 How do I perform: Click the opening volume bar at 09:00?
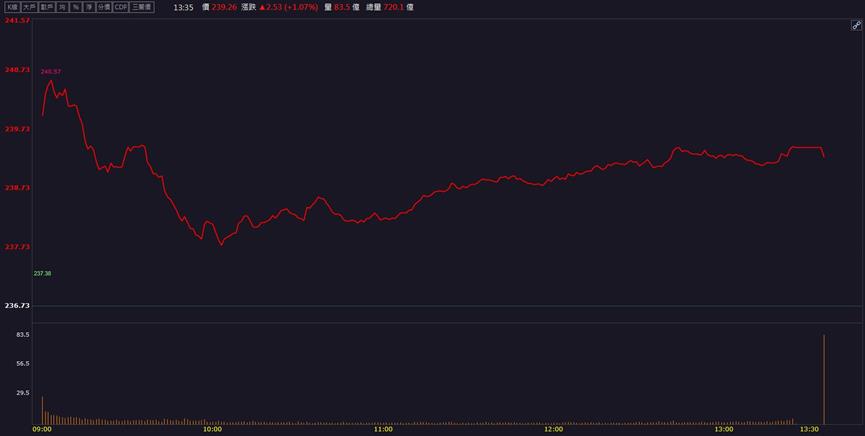42,410
